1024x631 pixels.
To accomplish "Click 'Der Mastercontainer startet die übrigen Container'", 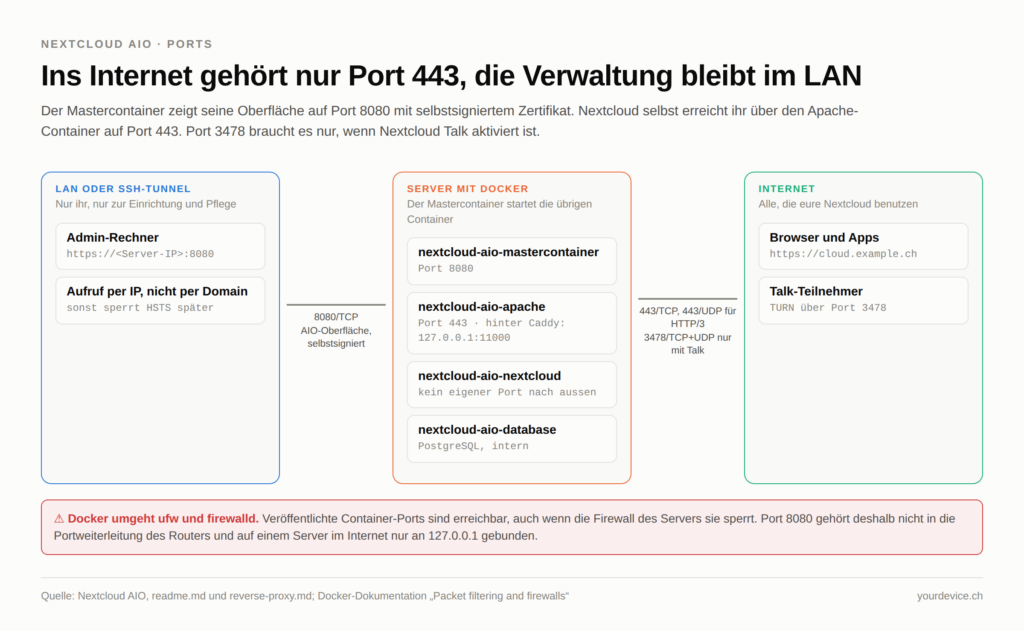I will (500, 212).
